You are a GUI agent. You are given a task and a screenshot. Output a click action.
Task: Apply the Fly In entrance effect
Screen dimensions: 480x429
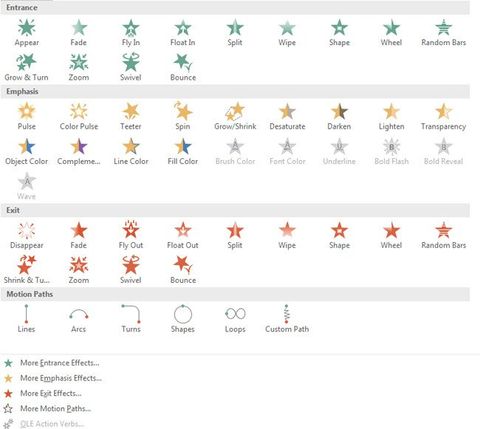point(131,33)
